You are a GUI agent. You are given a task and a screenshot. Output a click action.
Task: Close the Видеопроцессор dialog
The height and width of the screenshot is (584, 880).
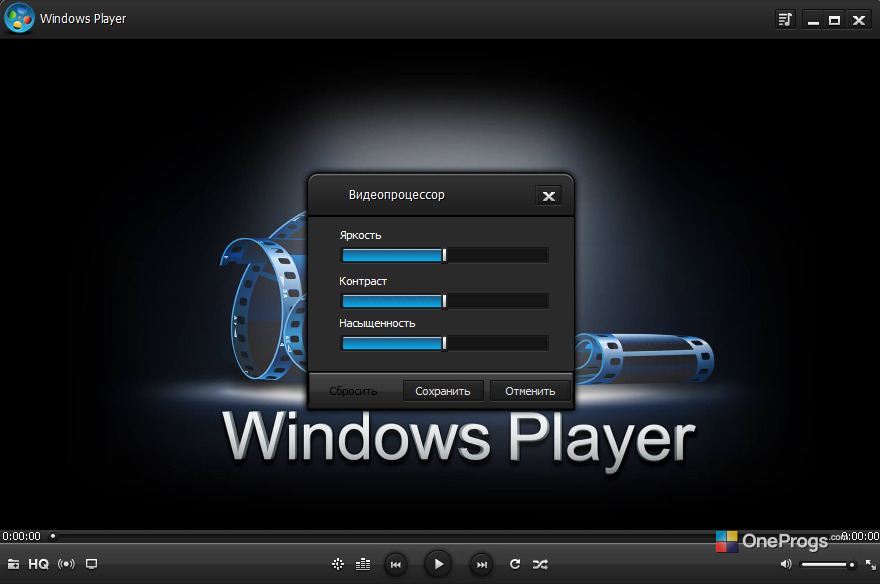pos(548,196)
